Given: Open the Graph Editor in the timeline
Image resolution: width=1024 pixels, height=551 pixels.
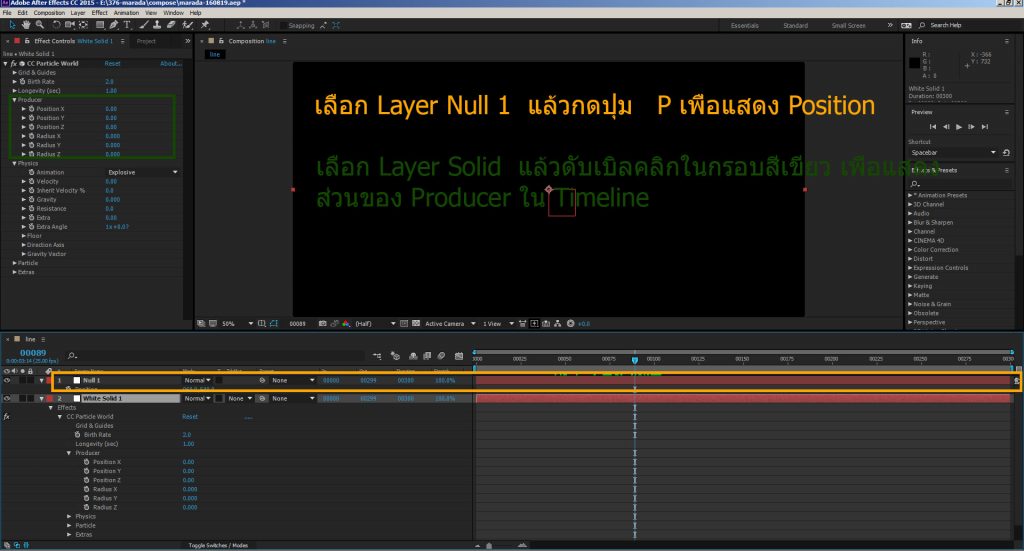Looking at the screenshot, I should click(x=458, y=355).
